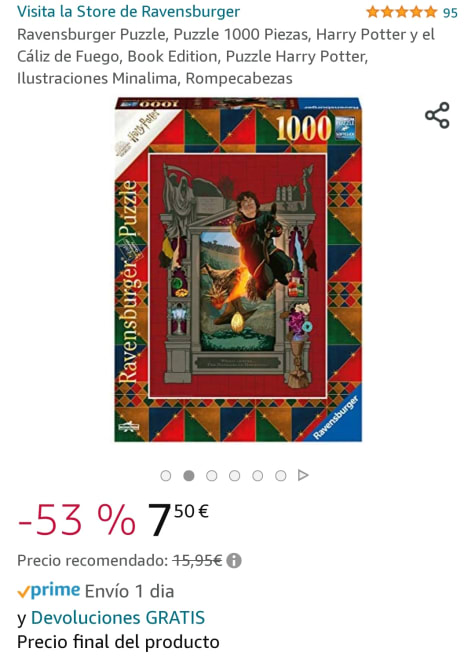Viewport: 475px width, 659px height.
Task: Click the Precio final del producto text
Action: coord(118,642)
